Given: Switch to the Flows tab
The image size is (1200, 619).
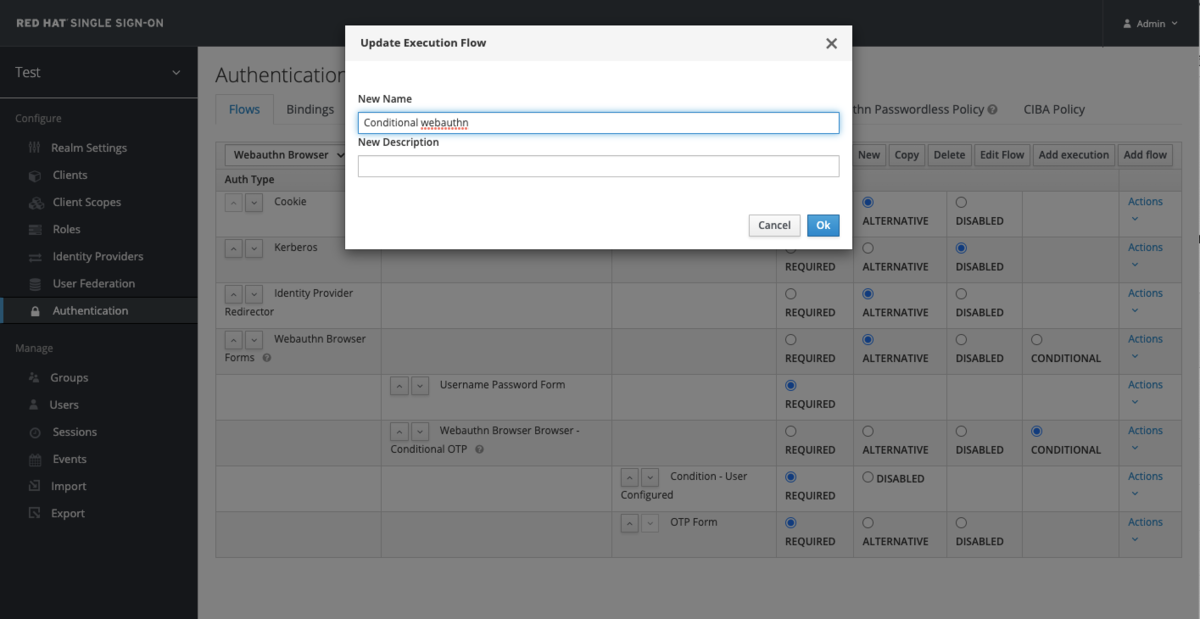Looking at the screenshot, I should click(244, 109).
